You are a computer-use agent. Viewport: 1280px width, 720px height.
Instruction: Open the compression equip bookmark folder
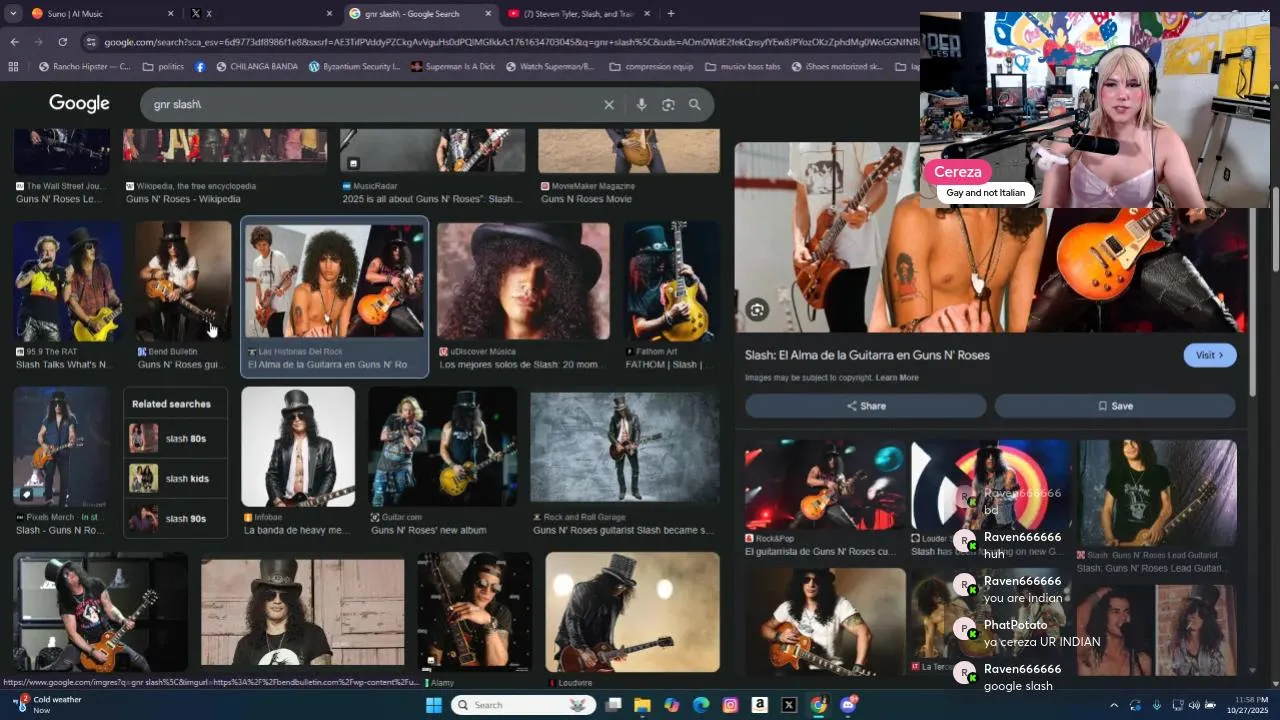click(651, 67)
